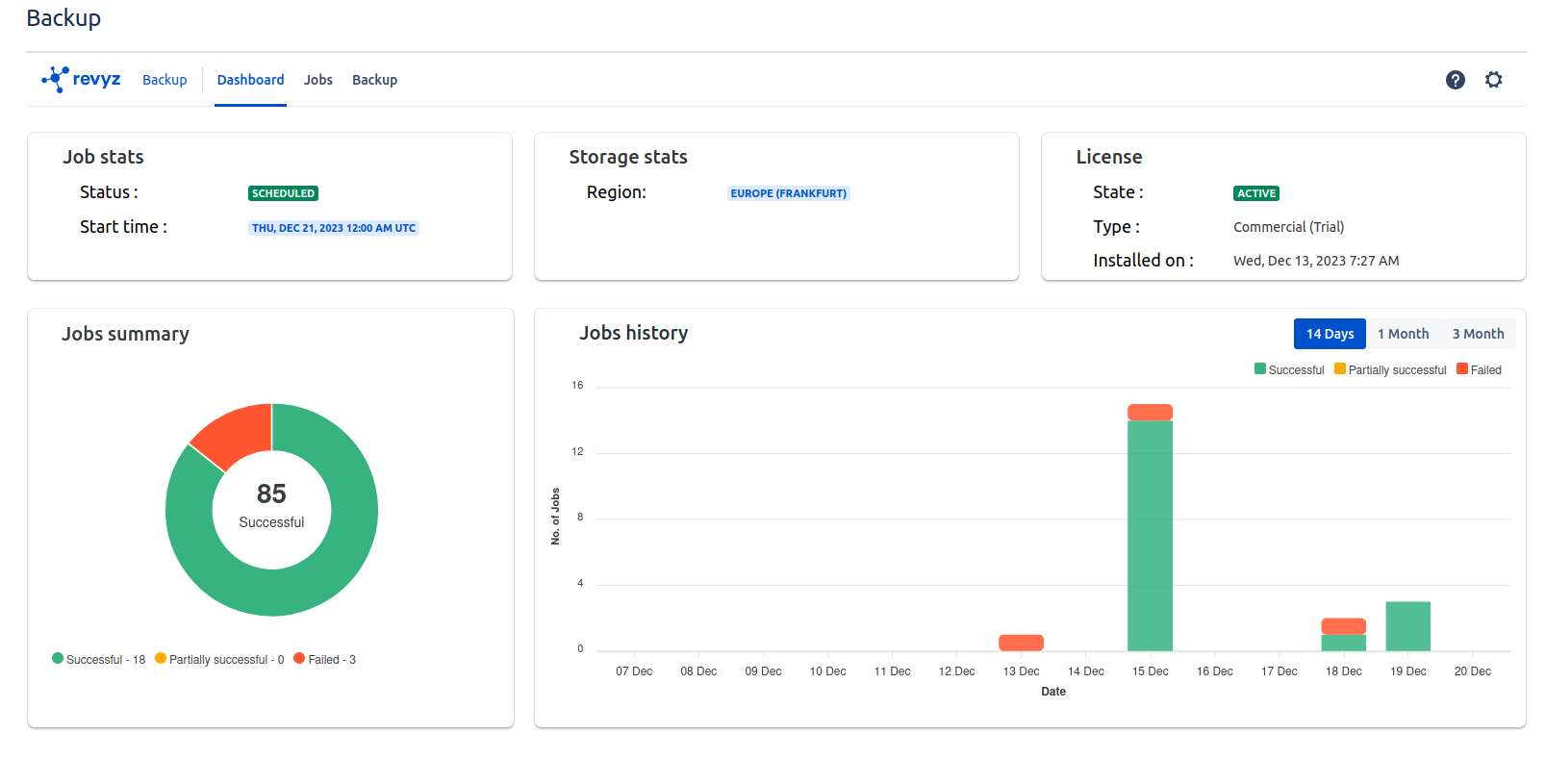Open the black Backup tab
This screenshot has width=1546, height=784.
(374, 80)
